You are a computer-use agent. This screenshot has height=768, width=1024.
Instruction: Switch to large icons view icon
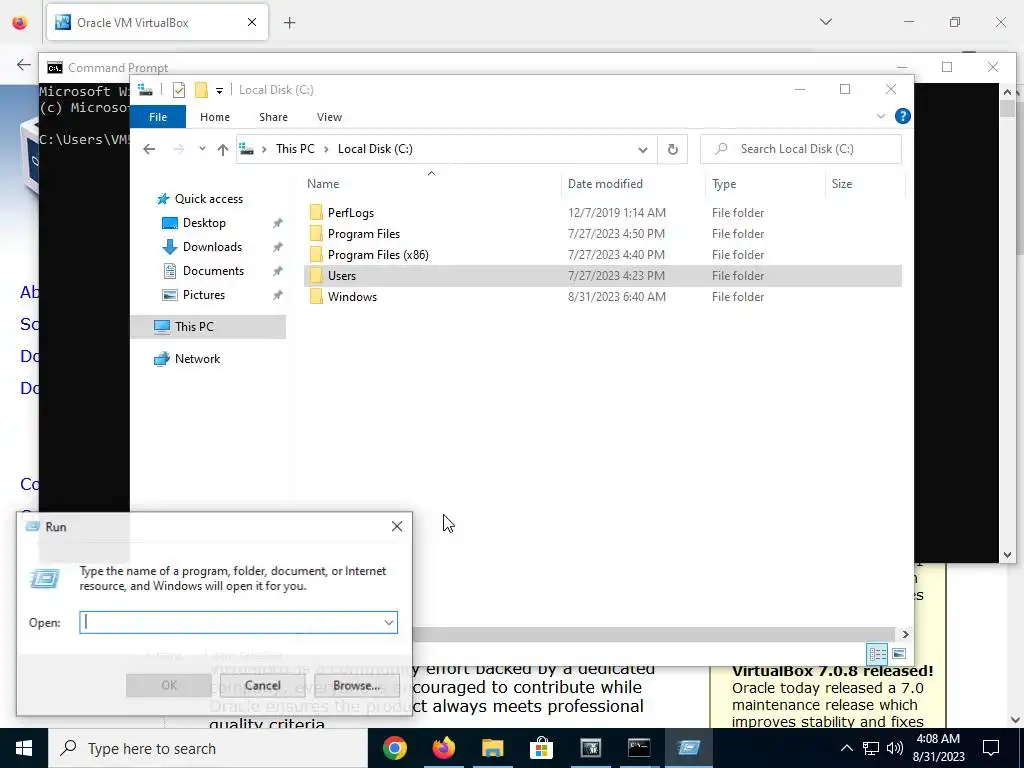pyautogui.click(x=899, y=654)
